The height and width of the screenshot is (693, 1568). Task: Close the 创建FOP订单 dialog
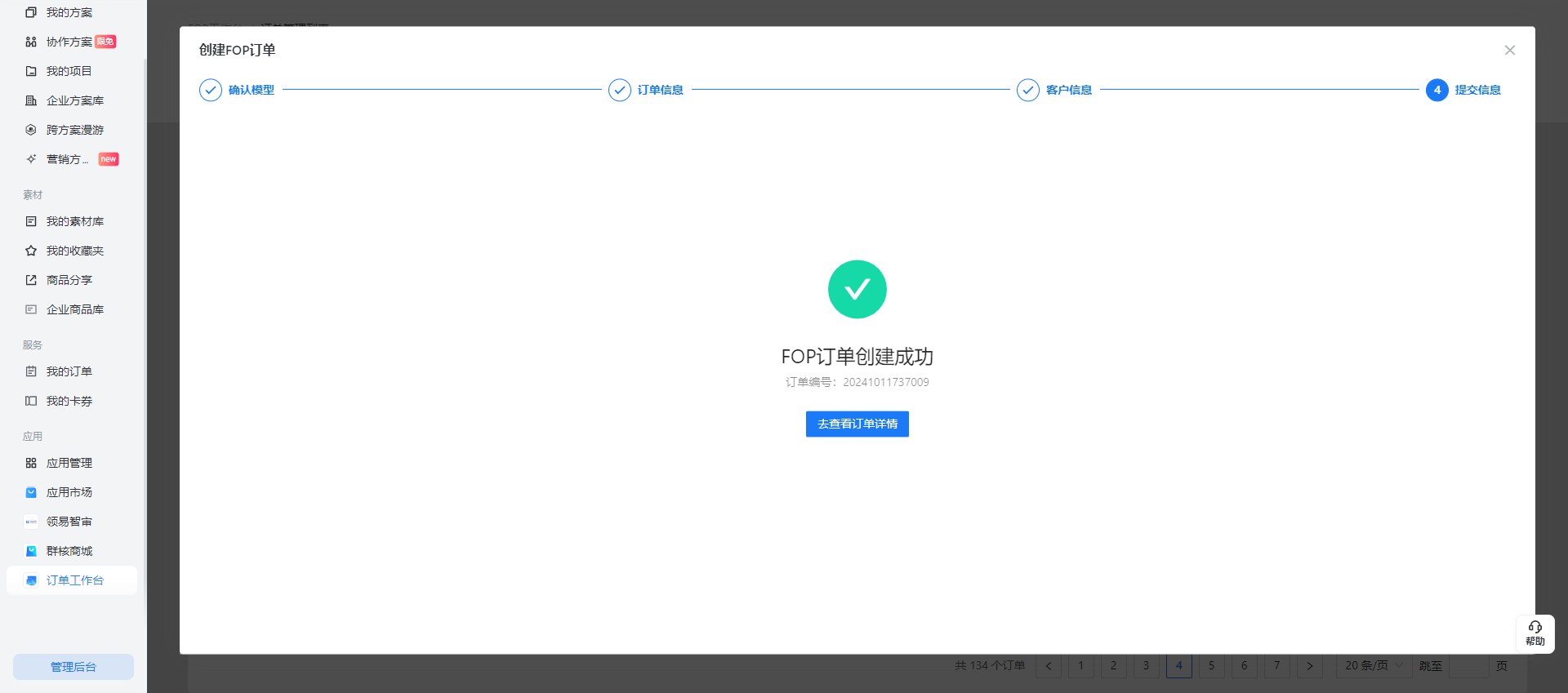[1509, 50]
